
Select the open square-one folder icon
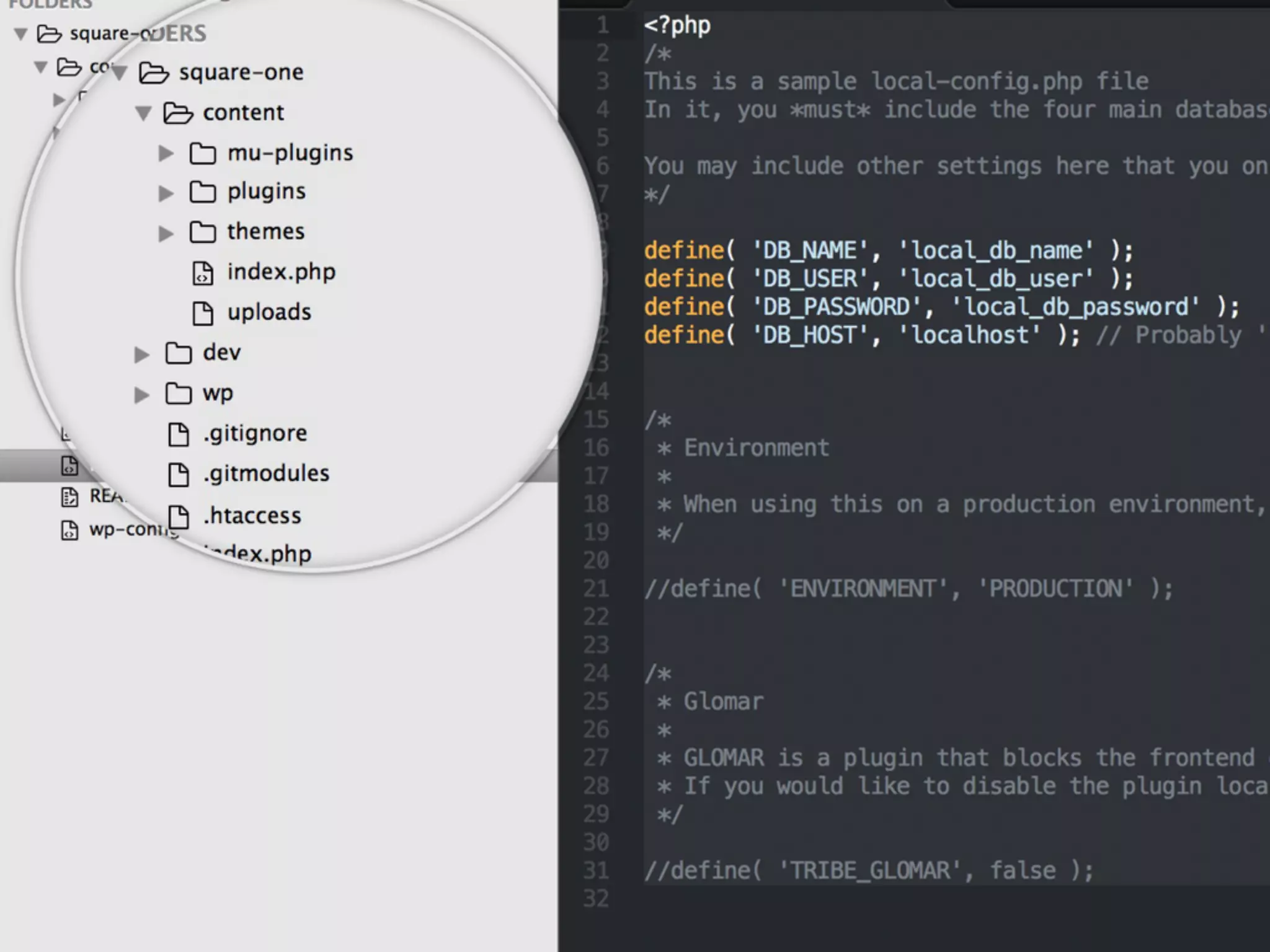tap(154, 73)
